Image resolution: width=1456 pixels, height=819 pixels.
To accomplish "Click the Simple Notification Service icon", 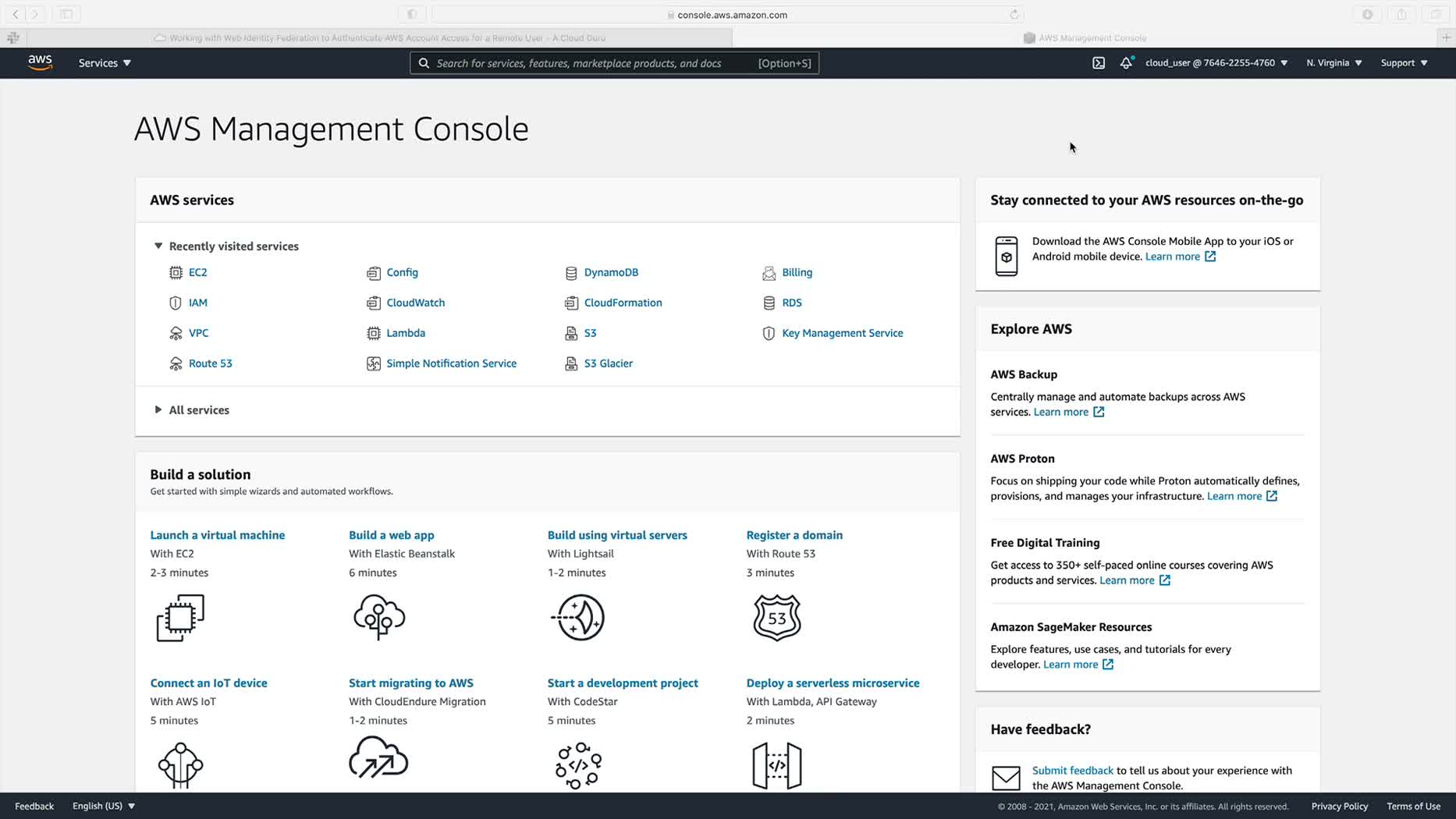I will [x=374, y=363].
